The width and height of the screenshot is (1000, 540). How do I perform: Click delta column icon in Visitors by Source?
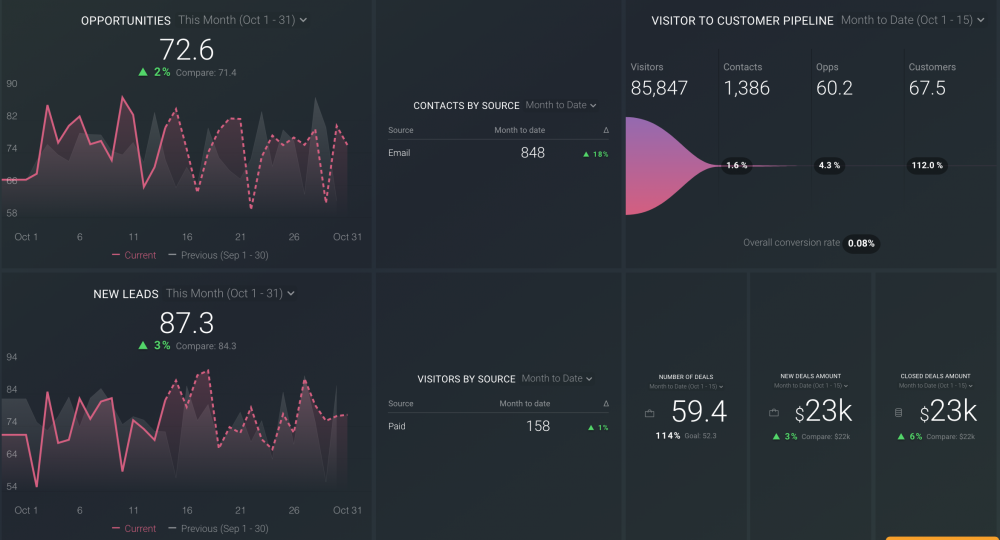[x=605, y=403]
